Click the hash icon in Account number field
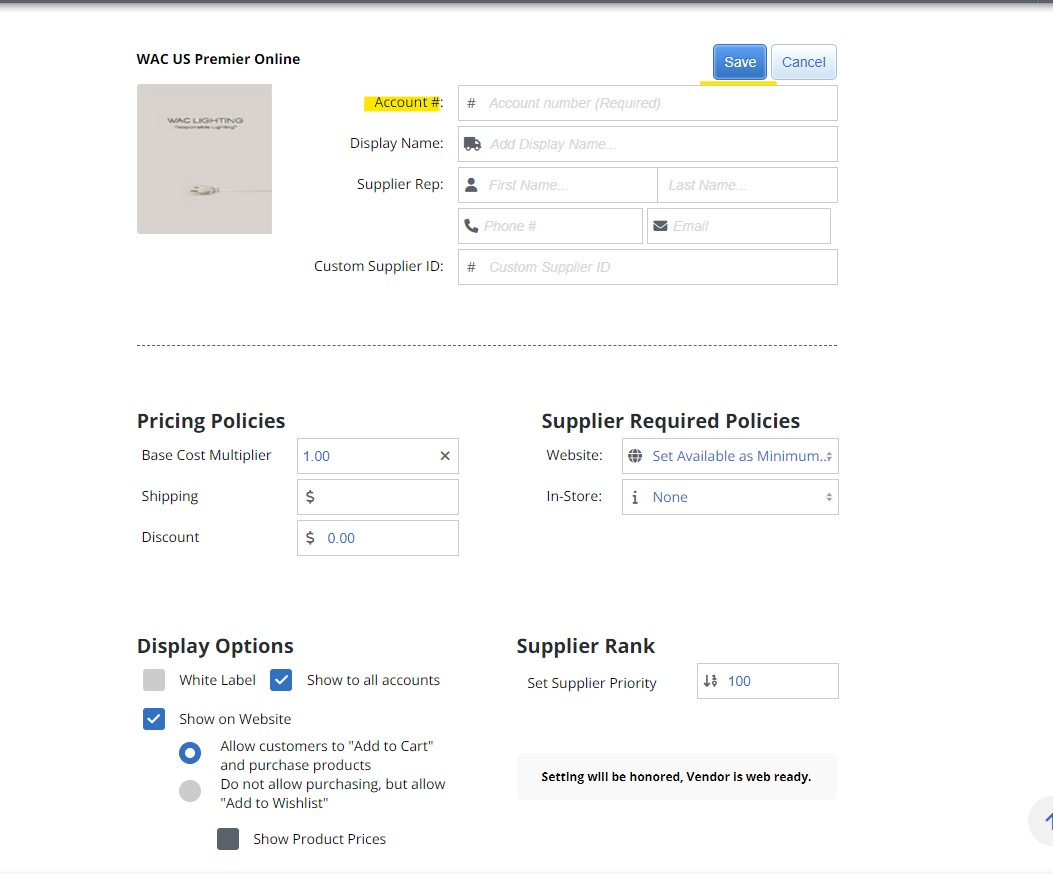This screenshot has height=874, width=1053. click(471, 103)
